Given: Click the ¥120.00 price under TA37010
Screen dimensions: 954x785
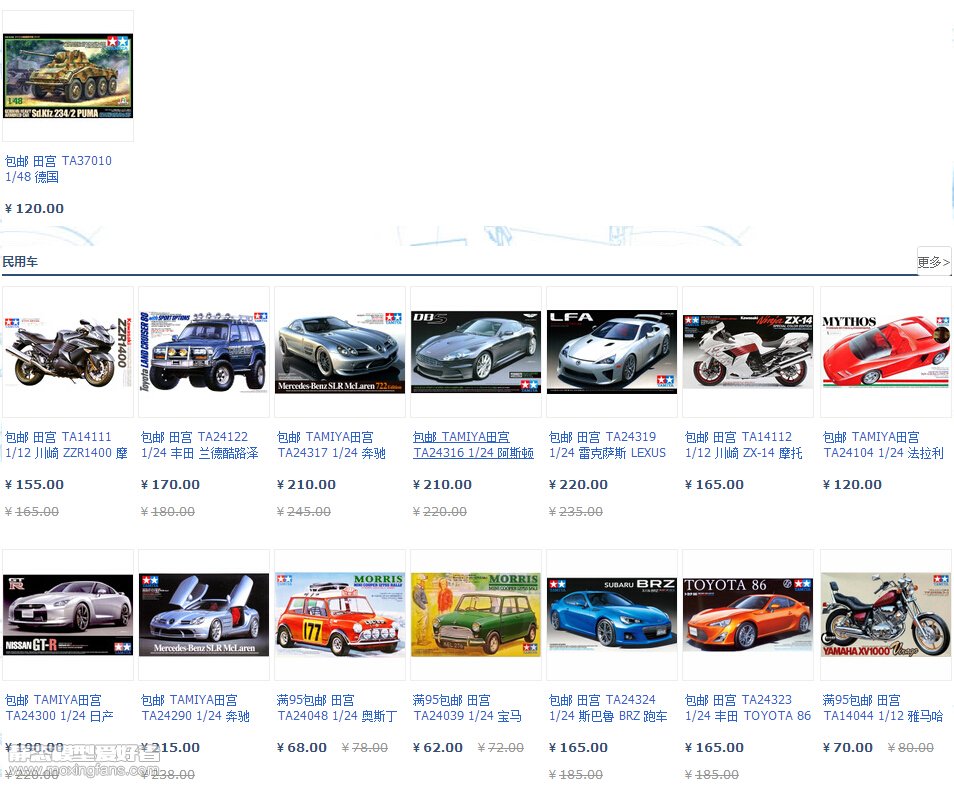Looking at the screenshot, I should (x=34, y=209).
